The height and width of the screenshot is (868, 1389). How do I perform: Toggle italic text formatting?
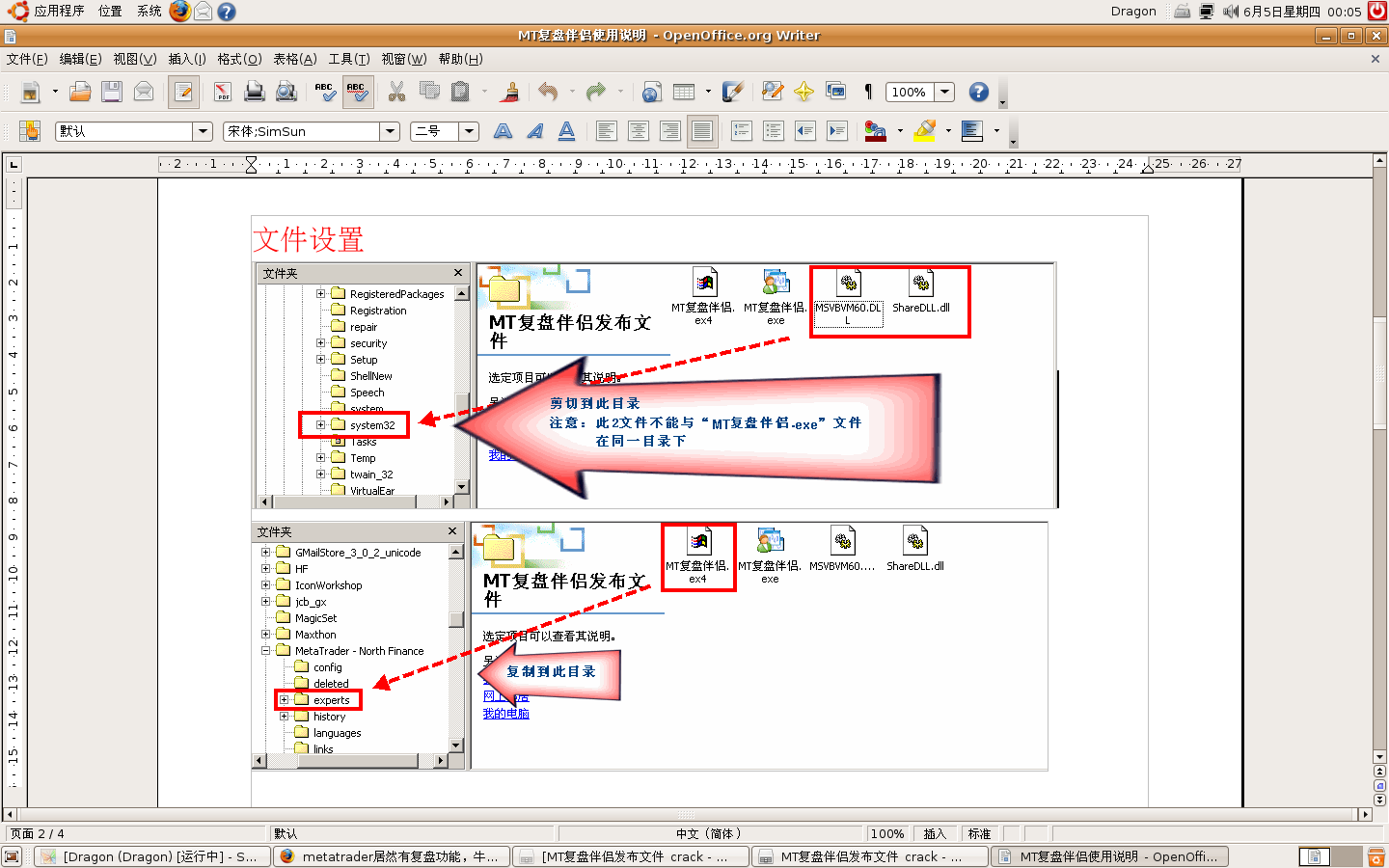tap(534, 131)
